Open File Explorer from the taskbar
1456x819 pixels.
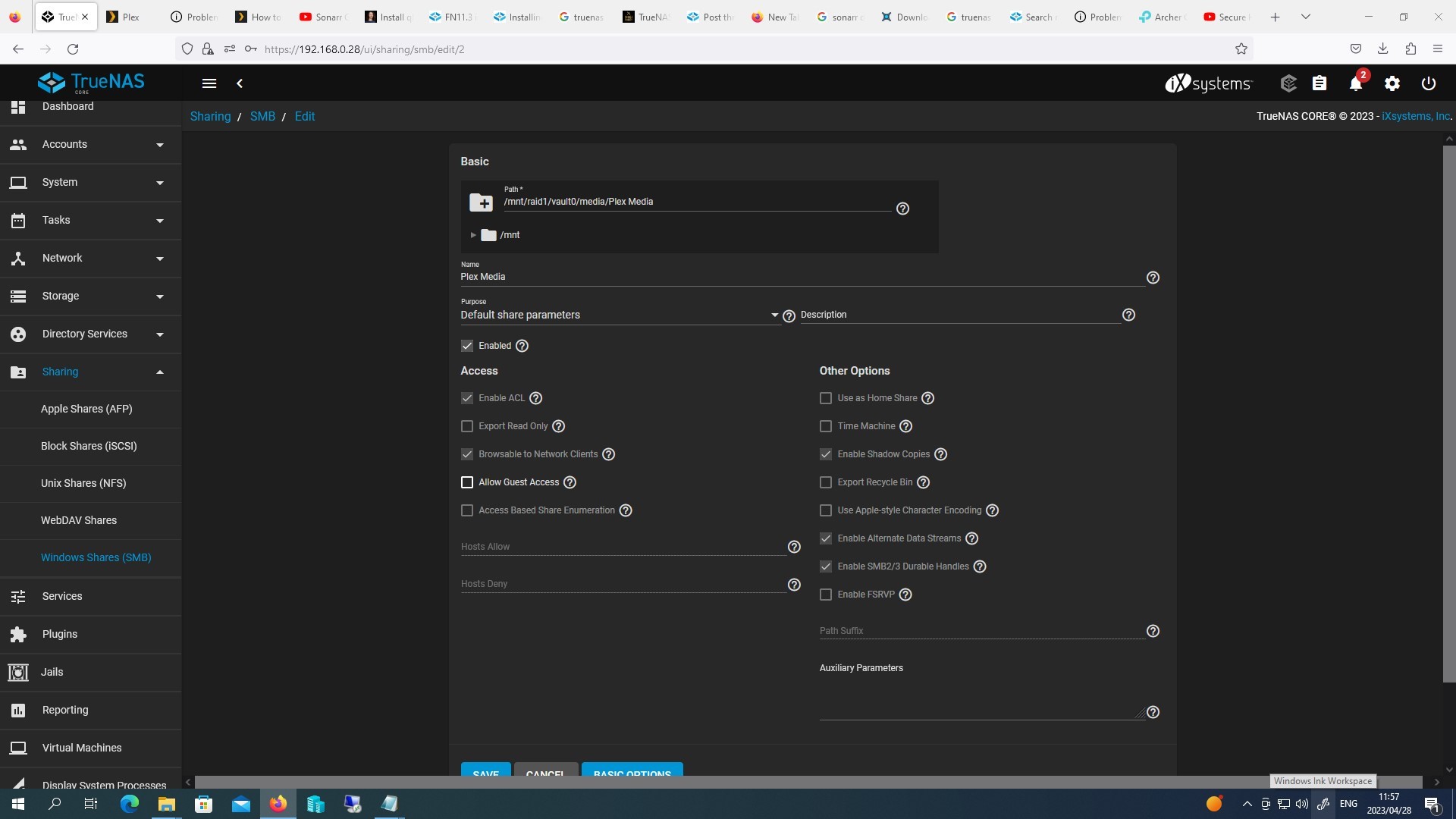click(166, 804)
